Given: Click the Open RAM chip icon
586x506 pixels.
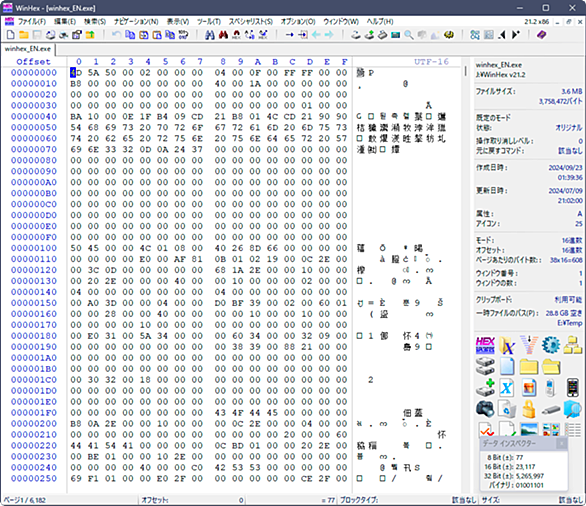Looking at the screenshot, I should click(395, 35).
